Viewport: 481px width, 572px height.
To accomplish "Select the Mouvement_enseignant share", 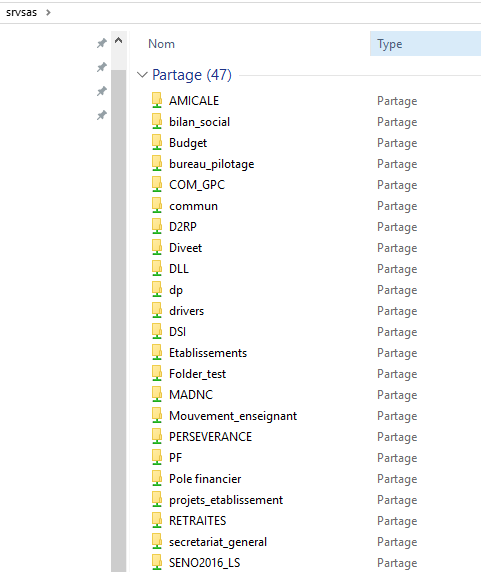I will pyautogui.click(x=233, y=416).
